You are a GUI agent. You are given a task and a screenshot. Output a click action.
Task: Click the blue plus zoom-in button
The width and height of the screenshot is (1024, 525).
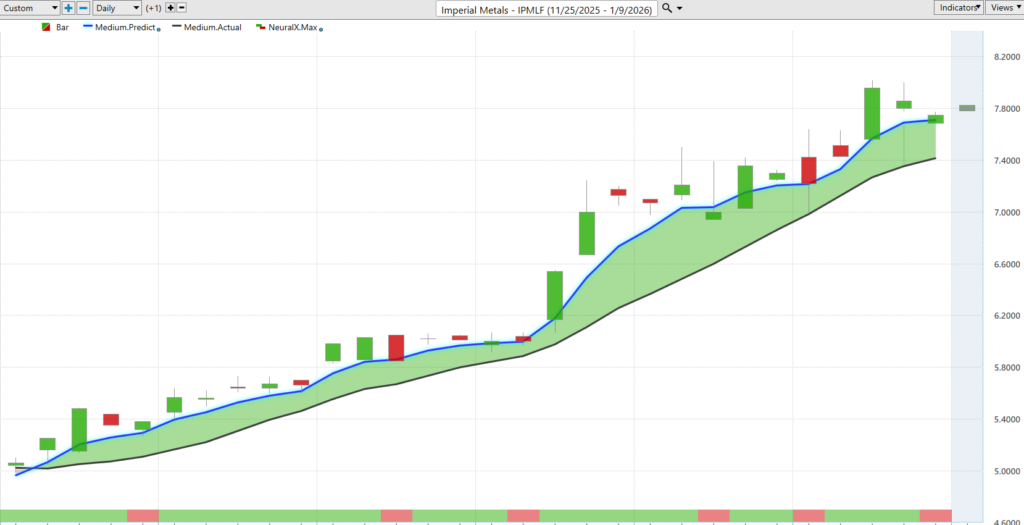tap(68, 8)
